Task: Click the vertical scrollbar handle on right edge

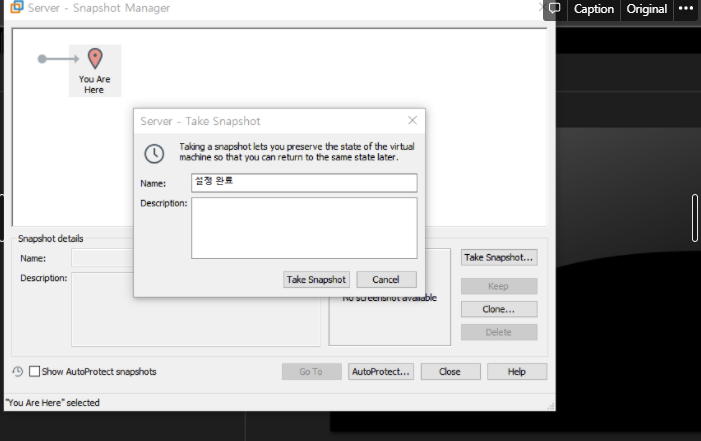Action: 695,218
